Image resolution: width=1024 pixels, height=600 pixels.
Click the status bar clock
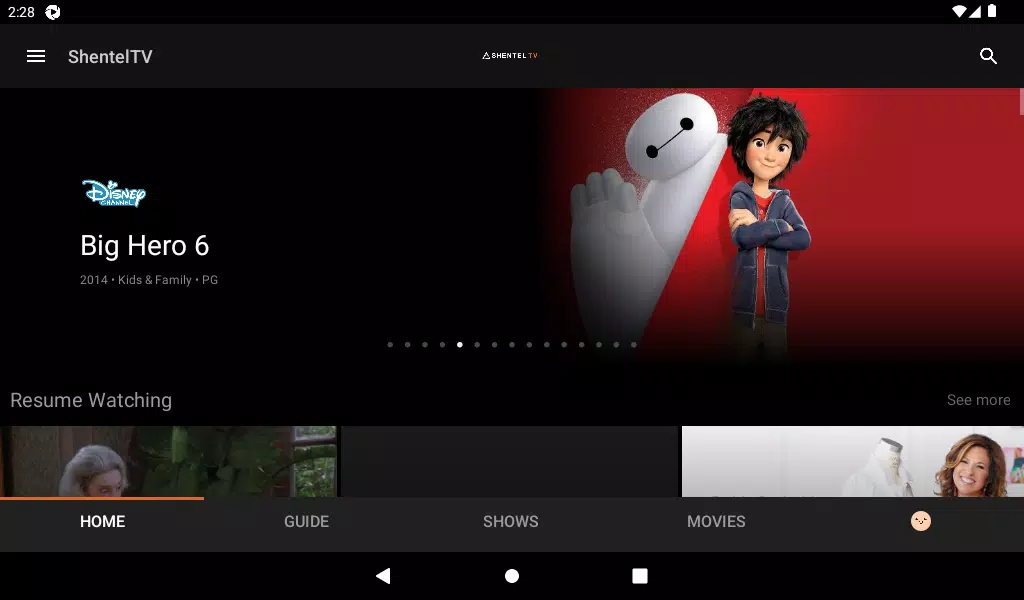click(x=21, y=12)
